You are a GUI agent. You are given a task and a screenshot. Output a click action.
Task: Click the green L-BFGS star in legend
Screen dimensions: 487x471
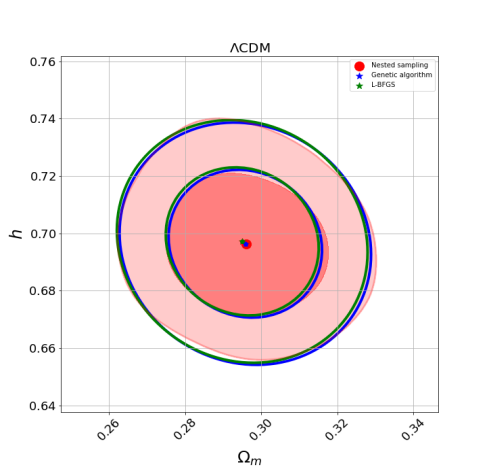point(359,86)
